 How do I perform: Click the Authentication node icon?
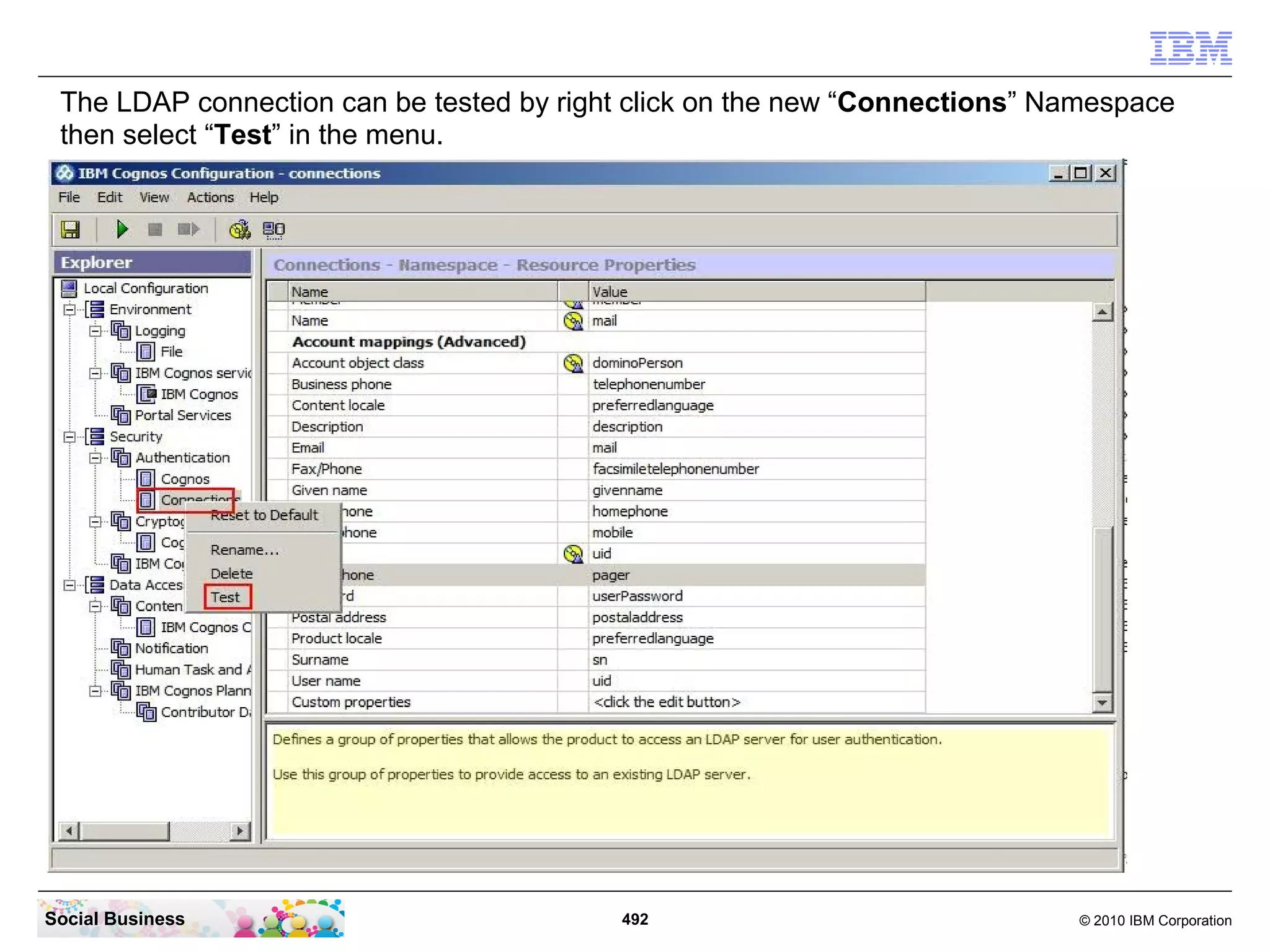121,457
